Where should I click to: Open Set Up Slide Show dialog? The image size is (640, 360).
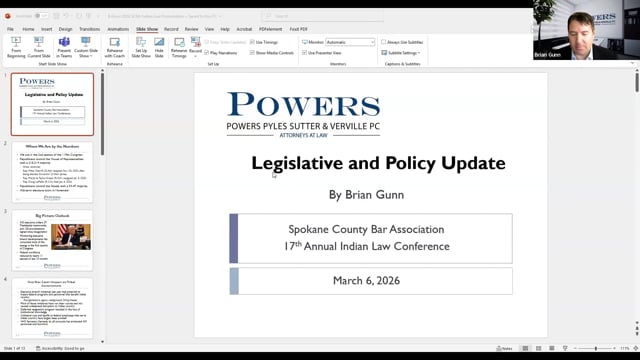(141, 47)
